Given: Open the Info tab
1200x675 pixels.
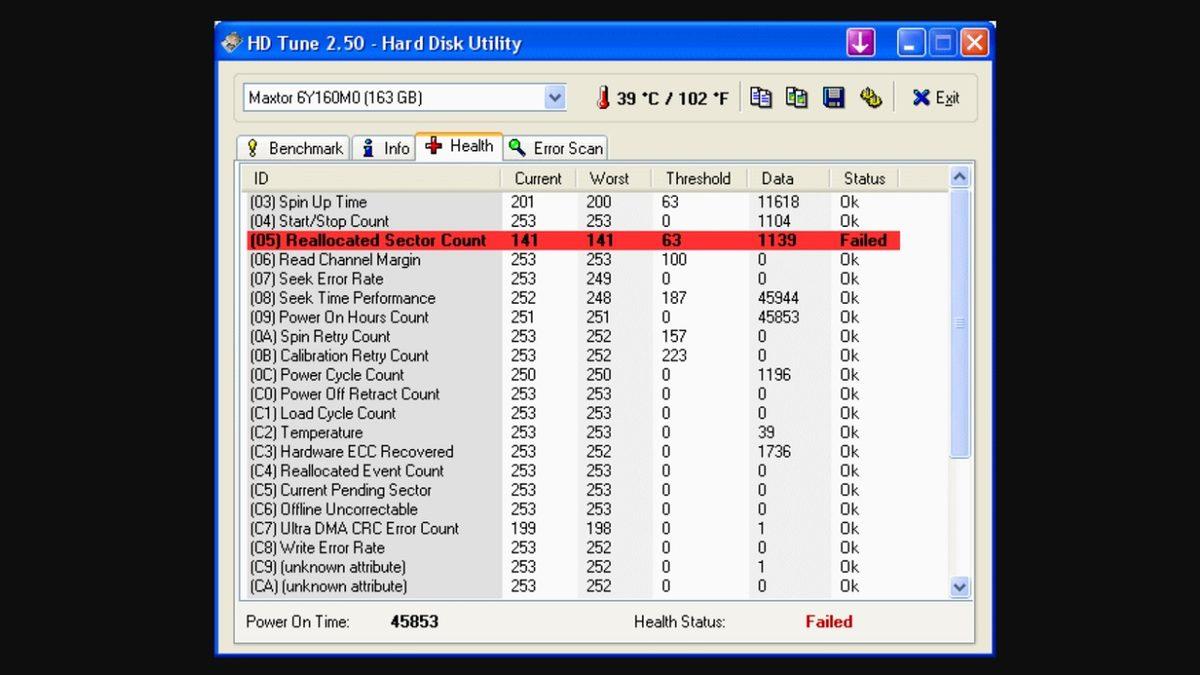Looking at the screenshot, I should point(384,148).
